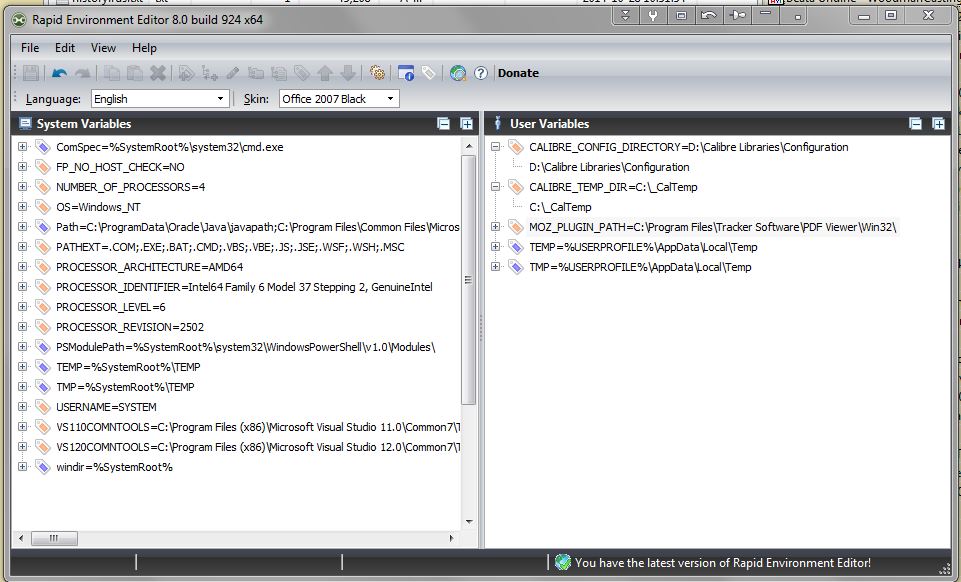Expand the MOZ_PLUGIN_PATH node

pyautogui.click(x=496, y=227)
